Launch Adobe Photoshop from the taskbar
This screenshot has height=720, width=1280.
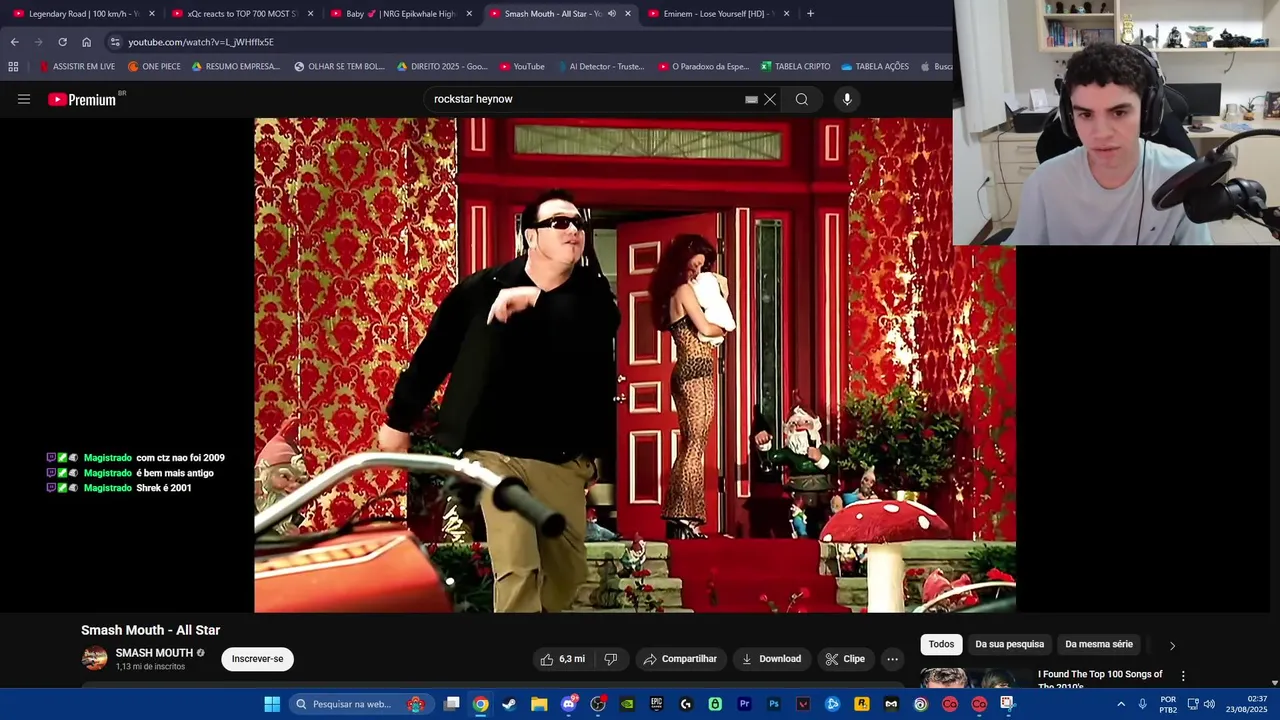pyautogui.click(x=773, y=704)
